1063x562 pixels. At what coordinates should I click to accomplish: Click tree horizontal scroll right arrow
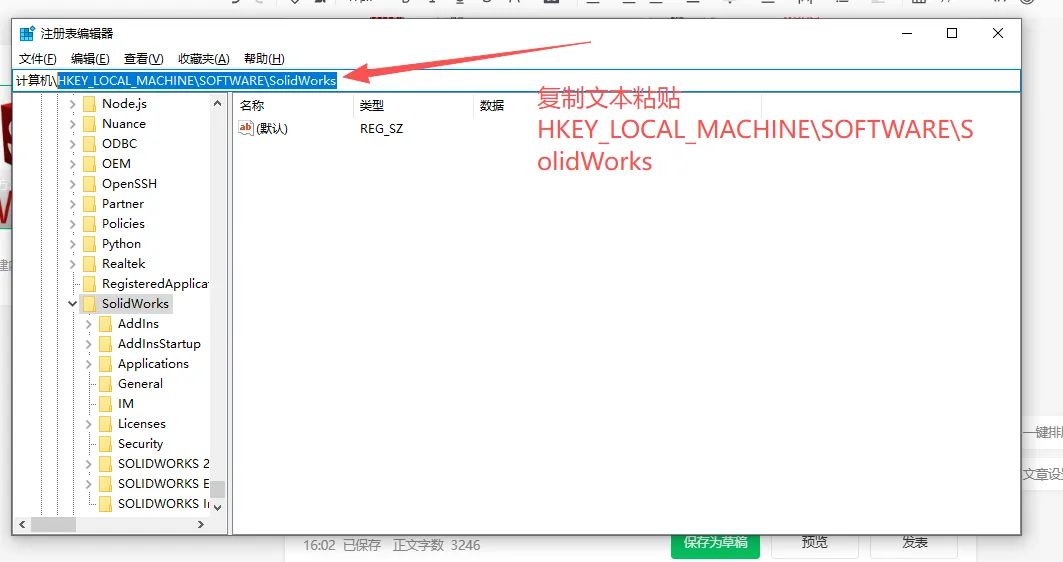[201, 524]
